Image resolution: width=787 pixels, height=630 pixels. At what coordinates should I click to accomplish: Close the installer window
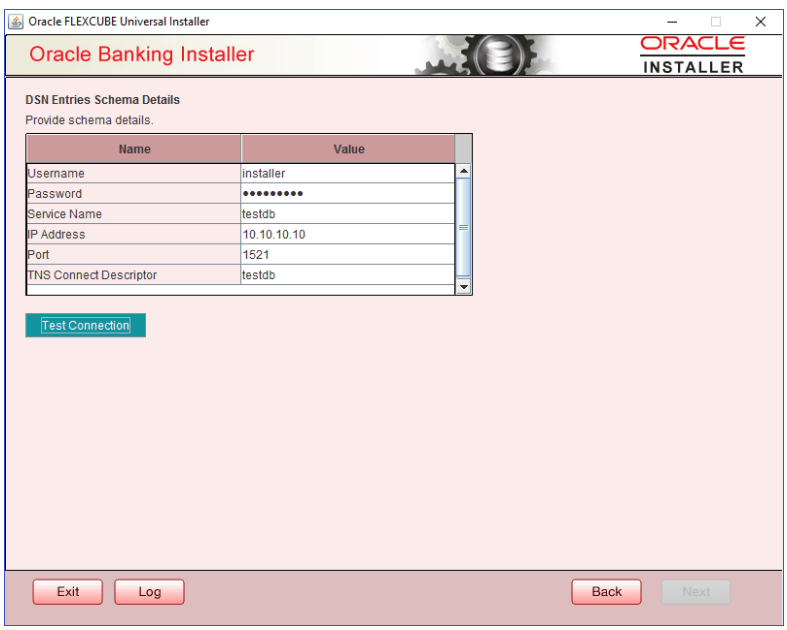click(760, 22)
